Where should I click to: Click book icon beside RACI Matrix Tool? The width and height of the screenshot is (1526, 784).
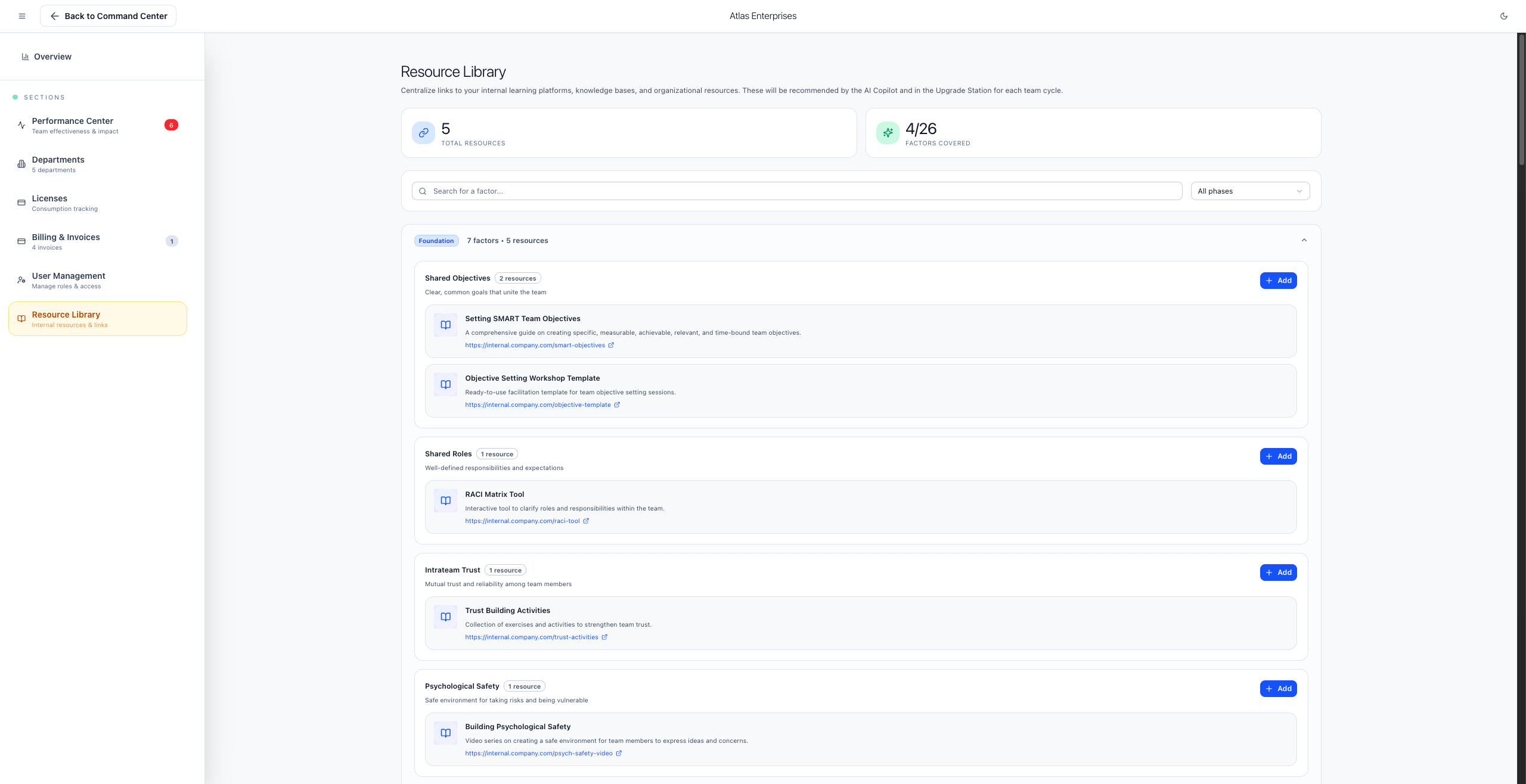point(445,500)
